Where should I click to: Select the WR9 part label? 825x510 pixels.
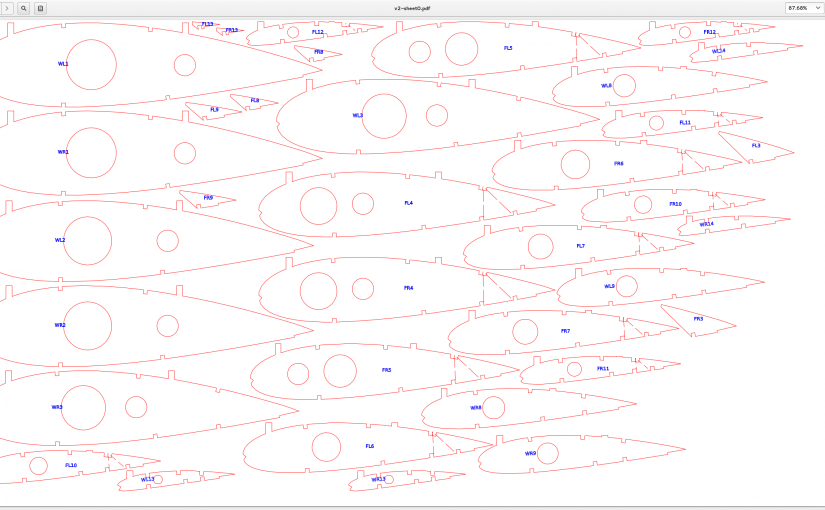(531, 453)
